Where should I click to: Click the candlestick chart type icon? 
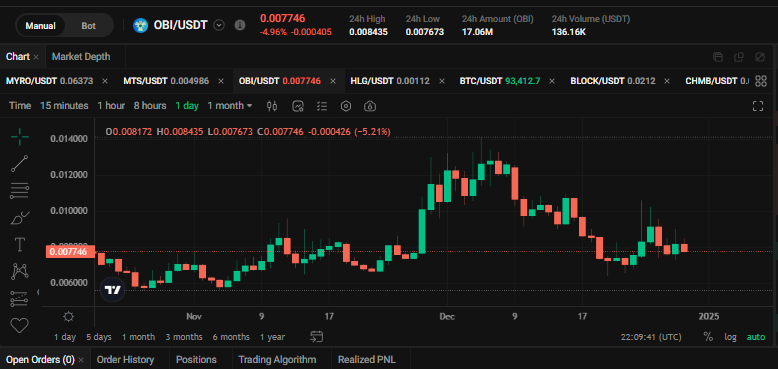tap(272, 106)
